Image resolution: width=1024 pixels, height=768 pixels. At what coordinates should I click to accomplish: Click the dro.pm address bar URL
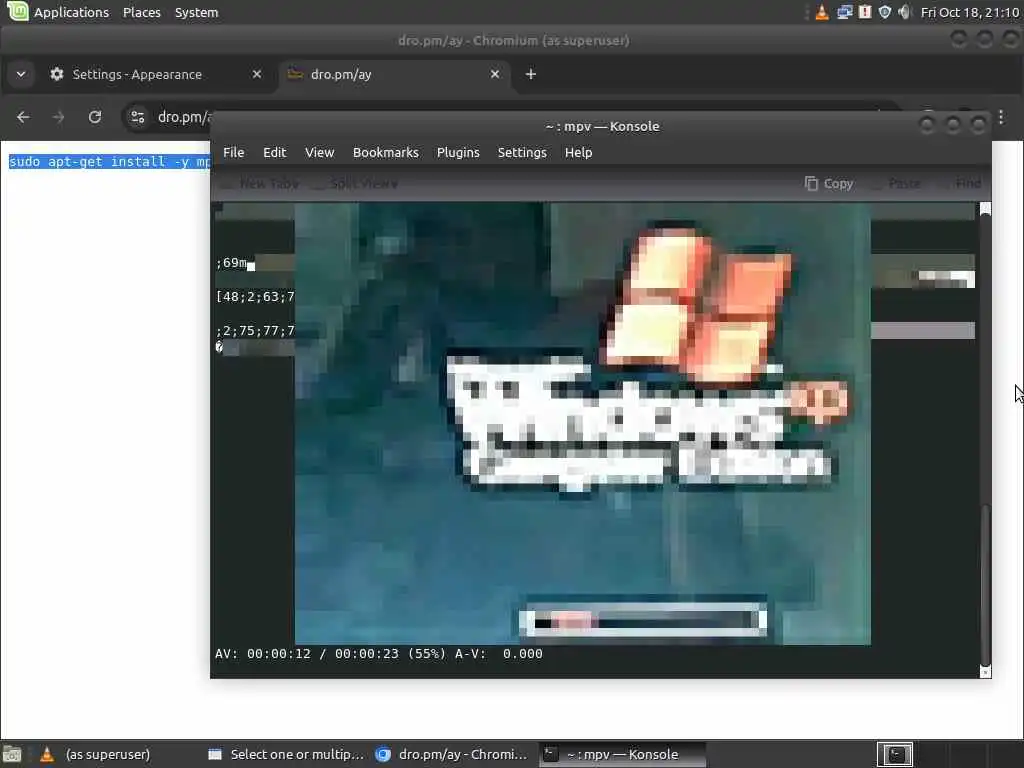coord(184,117)
